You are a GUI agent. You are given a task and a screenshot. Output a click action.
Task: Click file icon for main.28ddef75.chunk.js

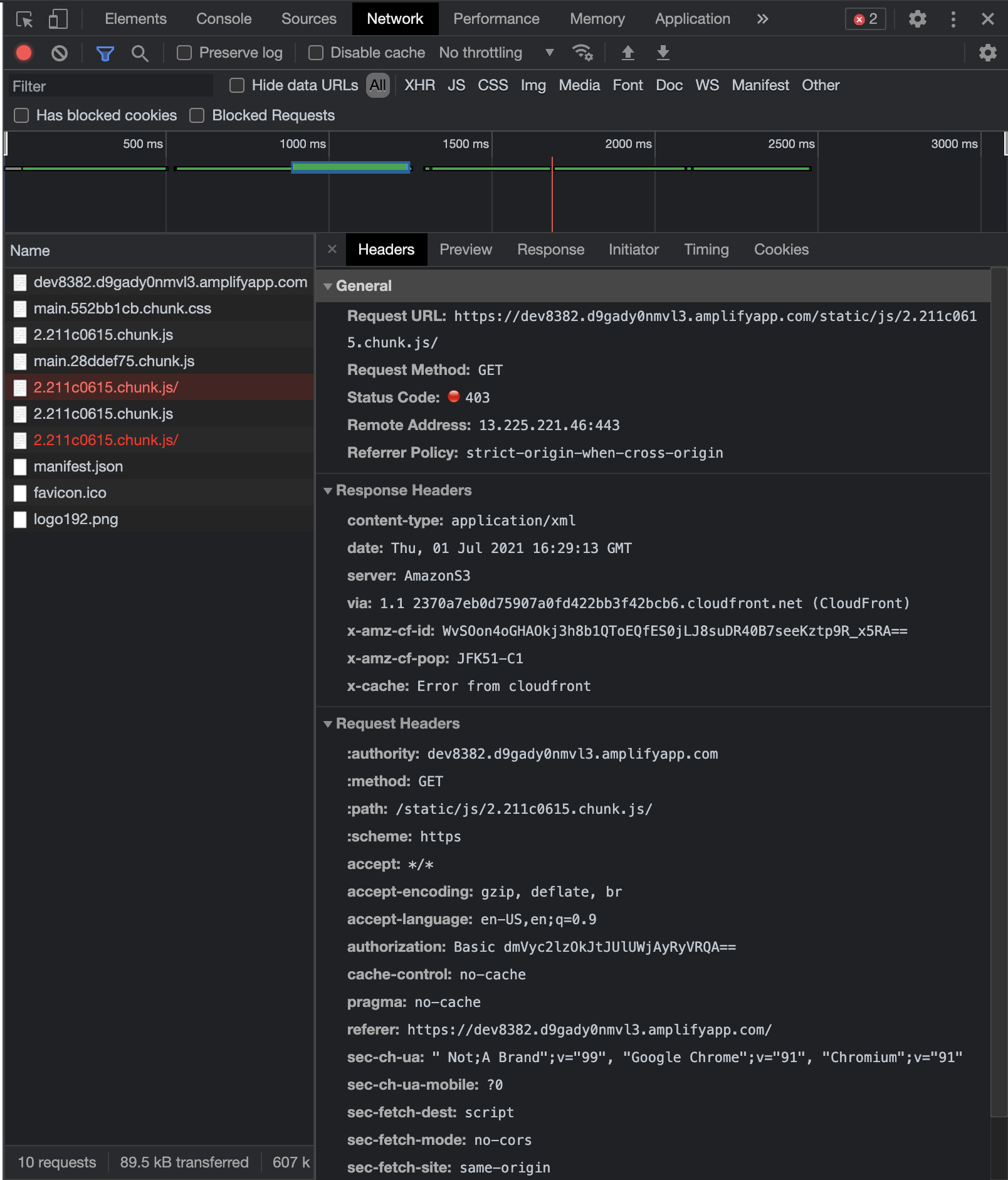click(x=20, y=361)
